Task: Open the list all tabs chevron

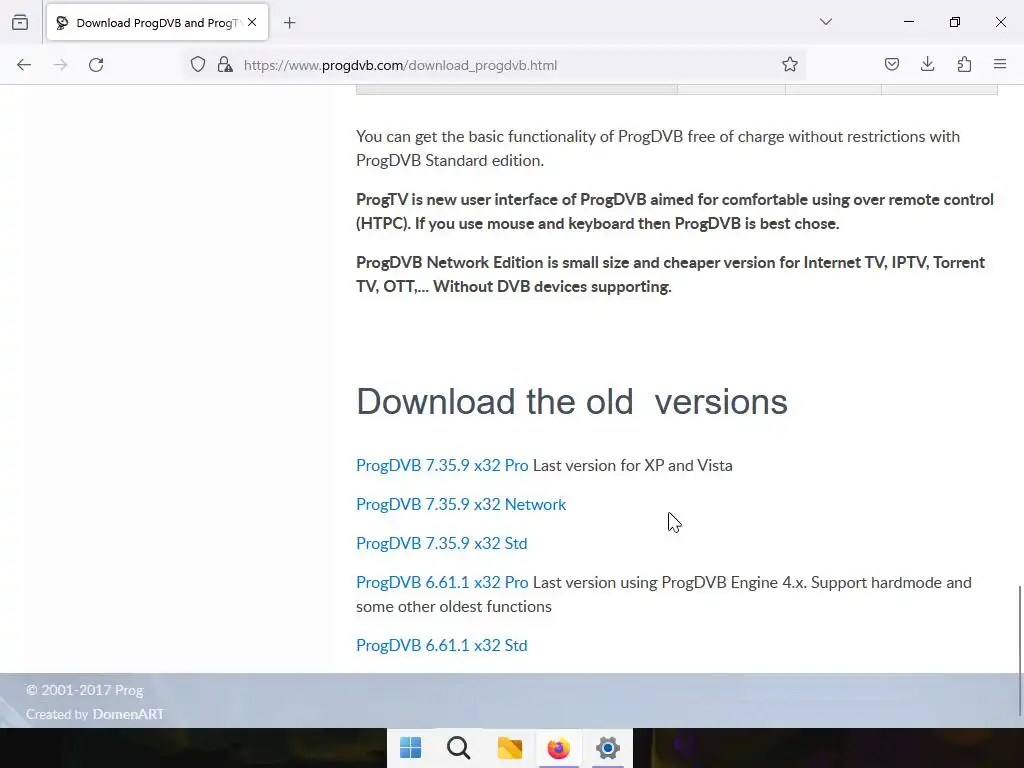Action: click(x=826, y=22)
